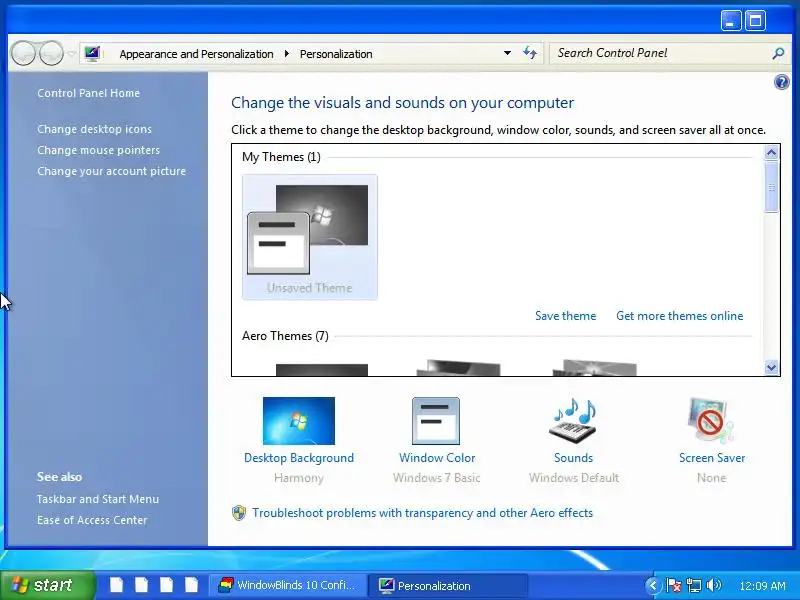The image size is (800, 600).
Task: Click the first blank document quick launch icon
Action: click(x=116, y=585)
